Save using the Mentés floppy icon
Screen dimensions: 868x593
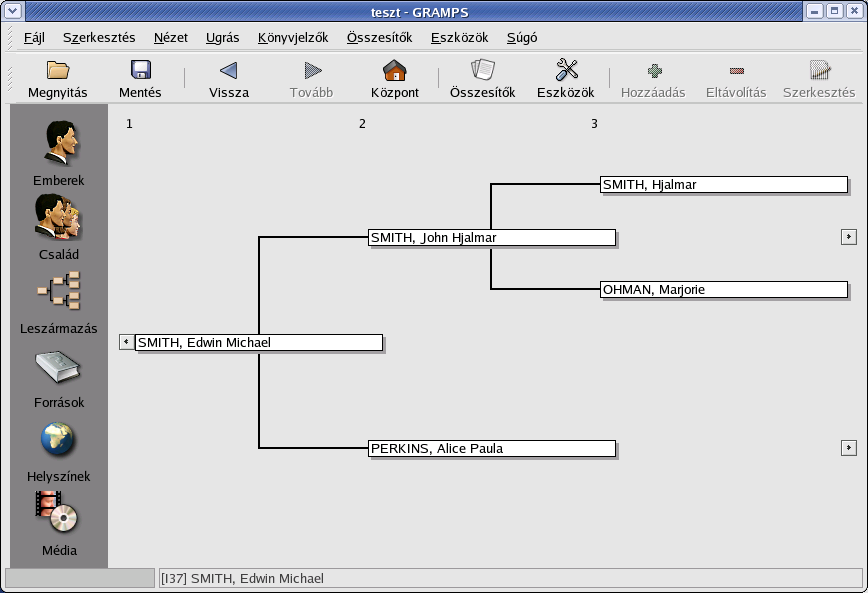click(x=140, y=71)
